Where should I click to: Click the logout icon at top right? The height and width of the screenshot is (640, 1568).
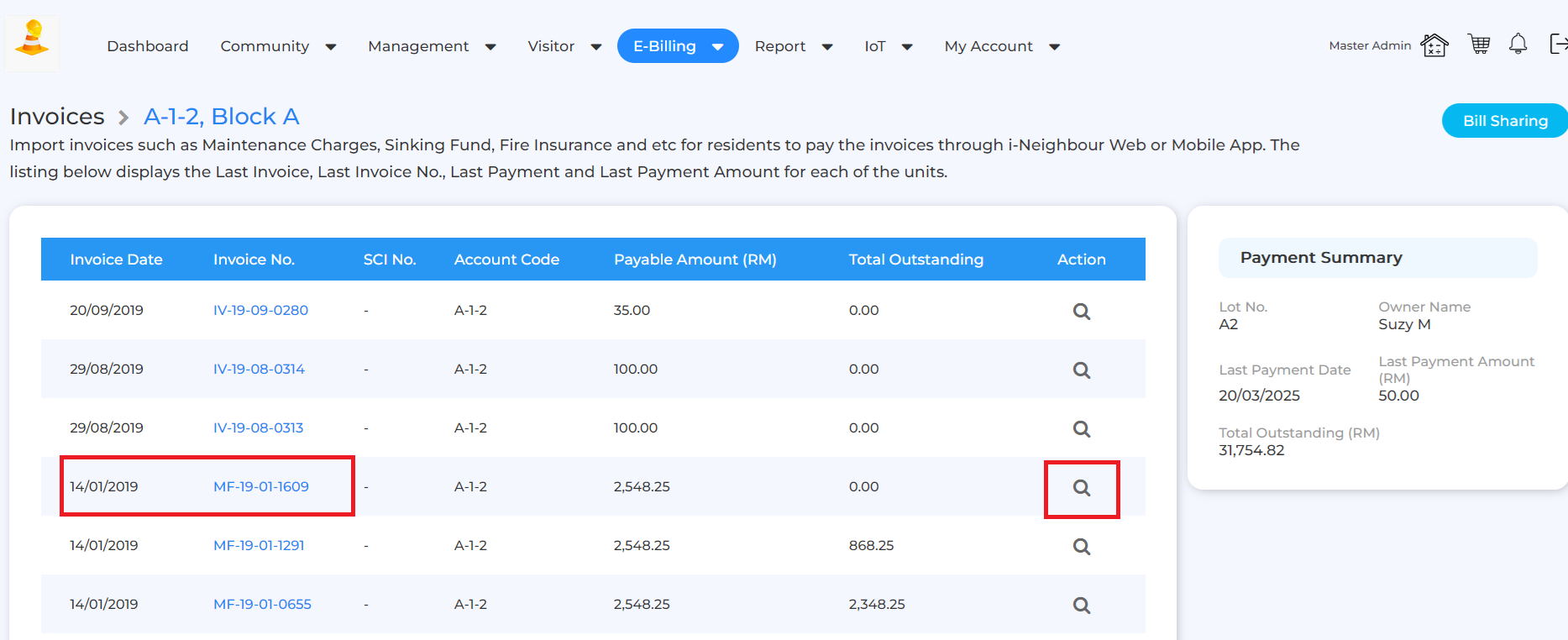1558,45
